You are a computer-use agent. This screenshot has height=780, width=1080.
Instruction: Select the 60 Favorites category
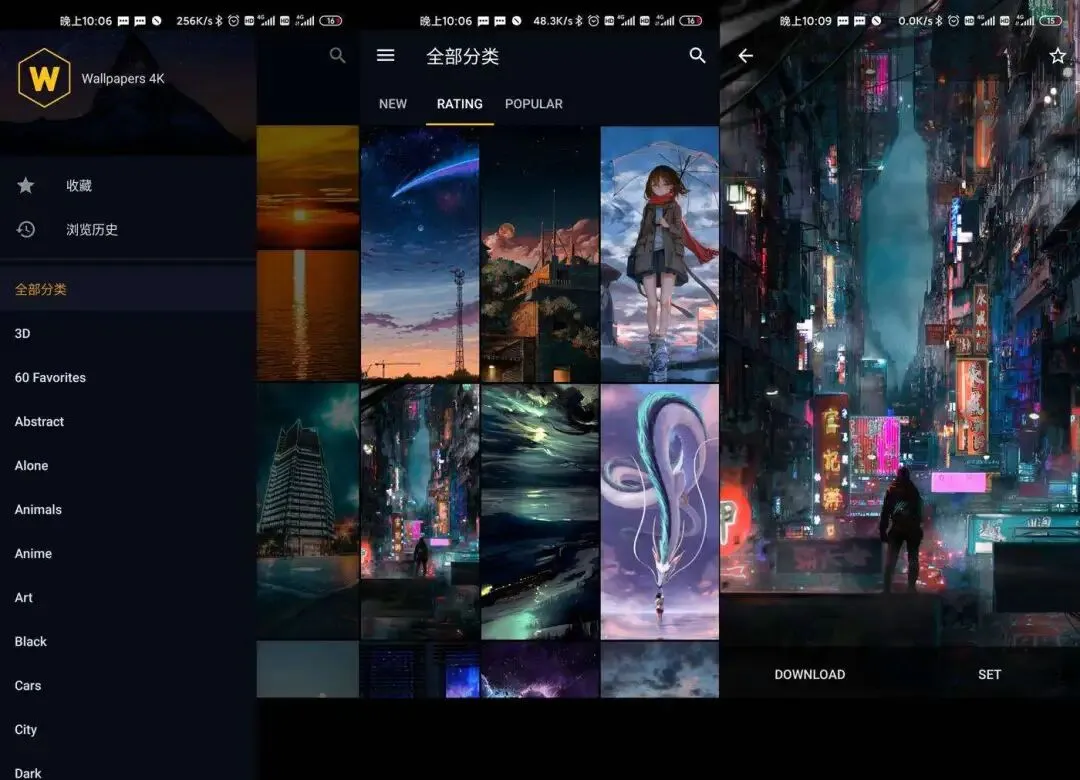(128, 378)
